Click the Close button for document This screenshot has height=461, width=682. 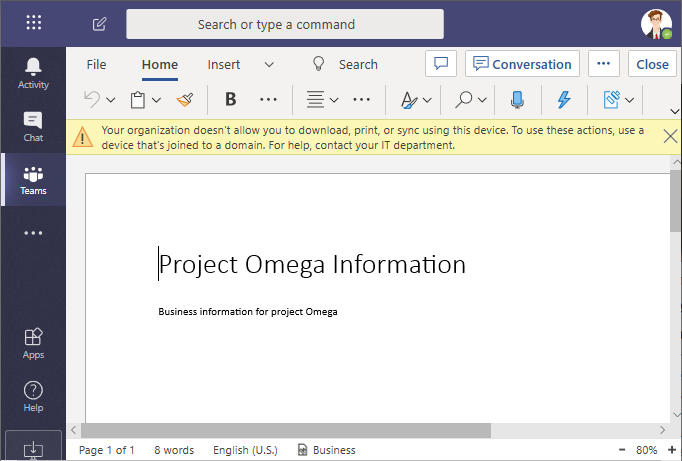[x=652, y=64]
